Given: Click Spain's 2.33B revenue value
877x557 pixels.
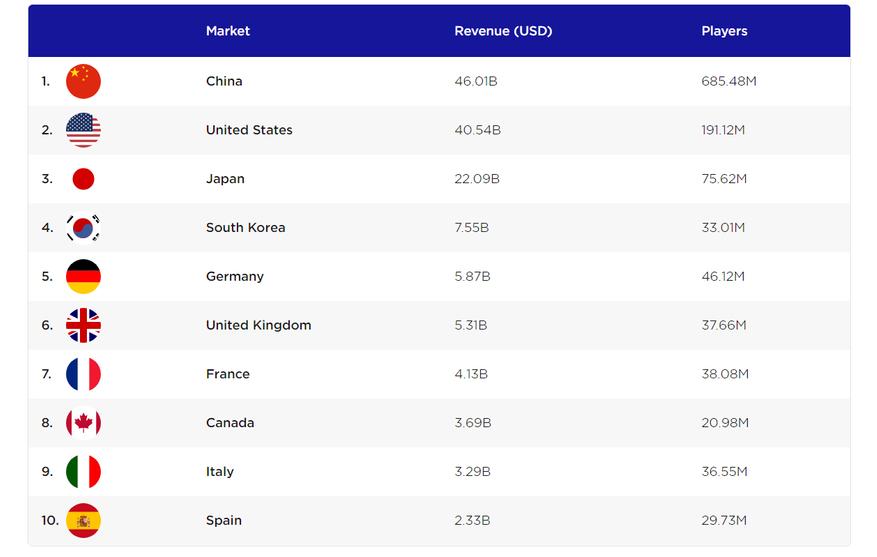Looking at the screenshot, I should pyautogui.click(x=472, y=520).
